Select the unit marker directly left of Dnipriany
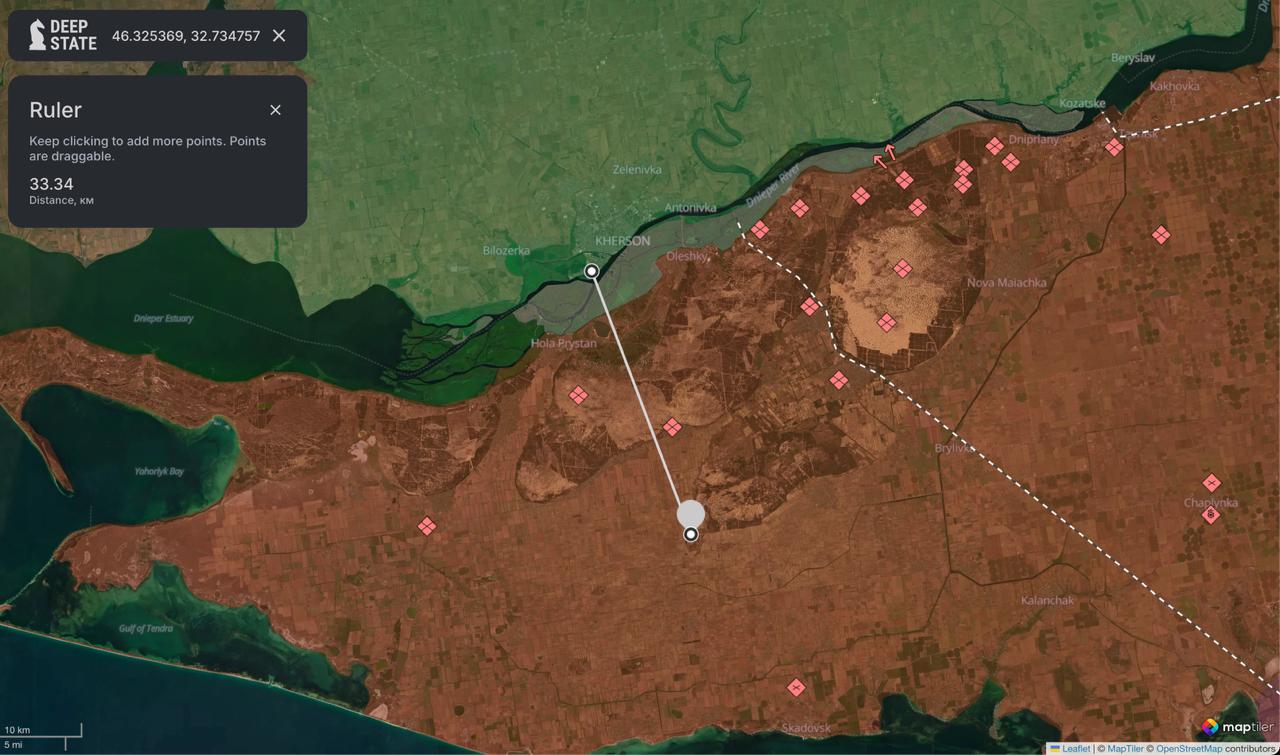Screen dimensions: 1280x755 pyautogui.click(x=994, y=146)
